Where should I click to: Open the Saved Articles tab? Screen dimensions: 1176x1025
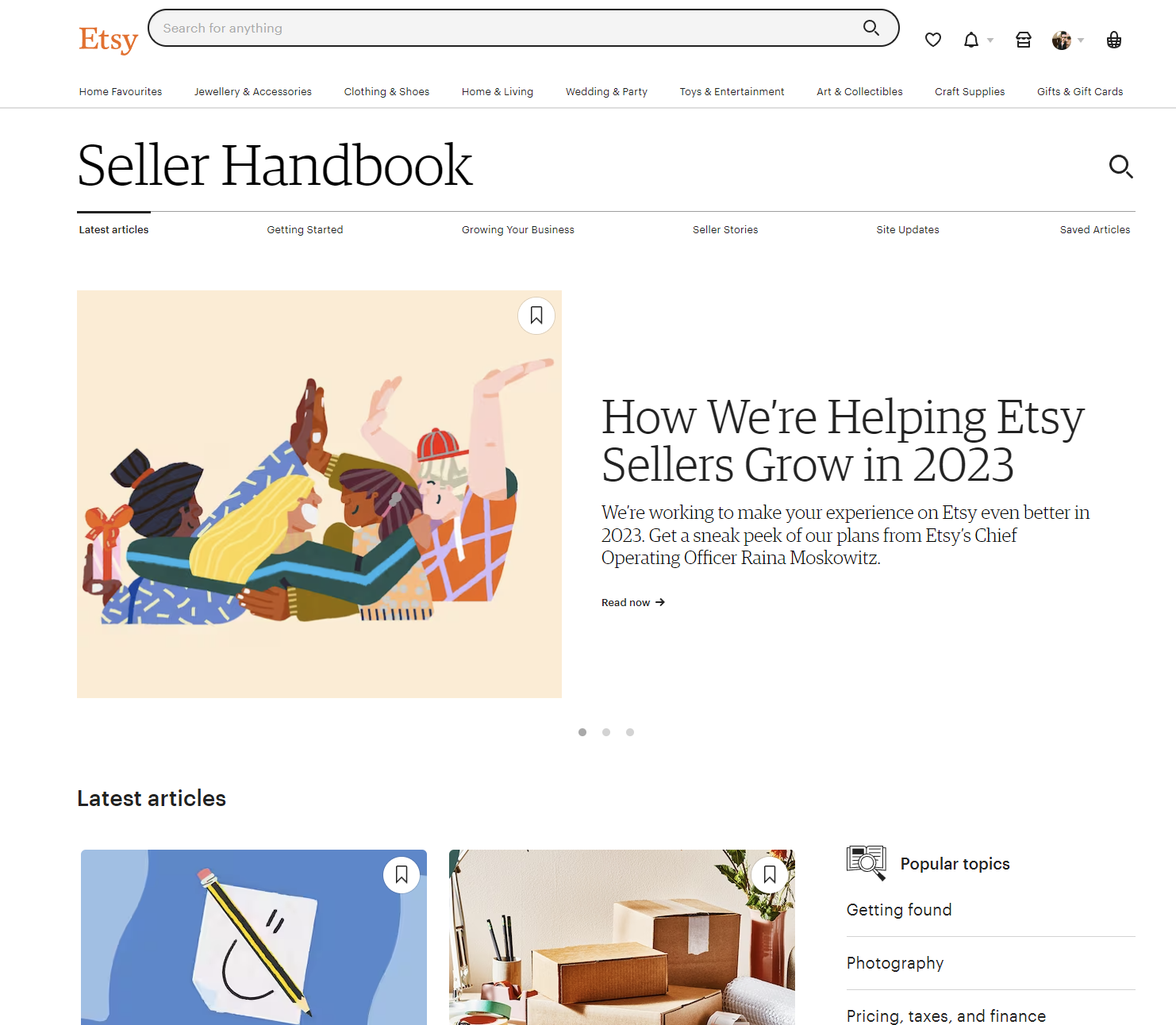click(x=1095, y=230)
